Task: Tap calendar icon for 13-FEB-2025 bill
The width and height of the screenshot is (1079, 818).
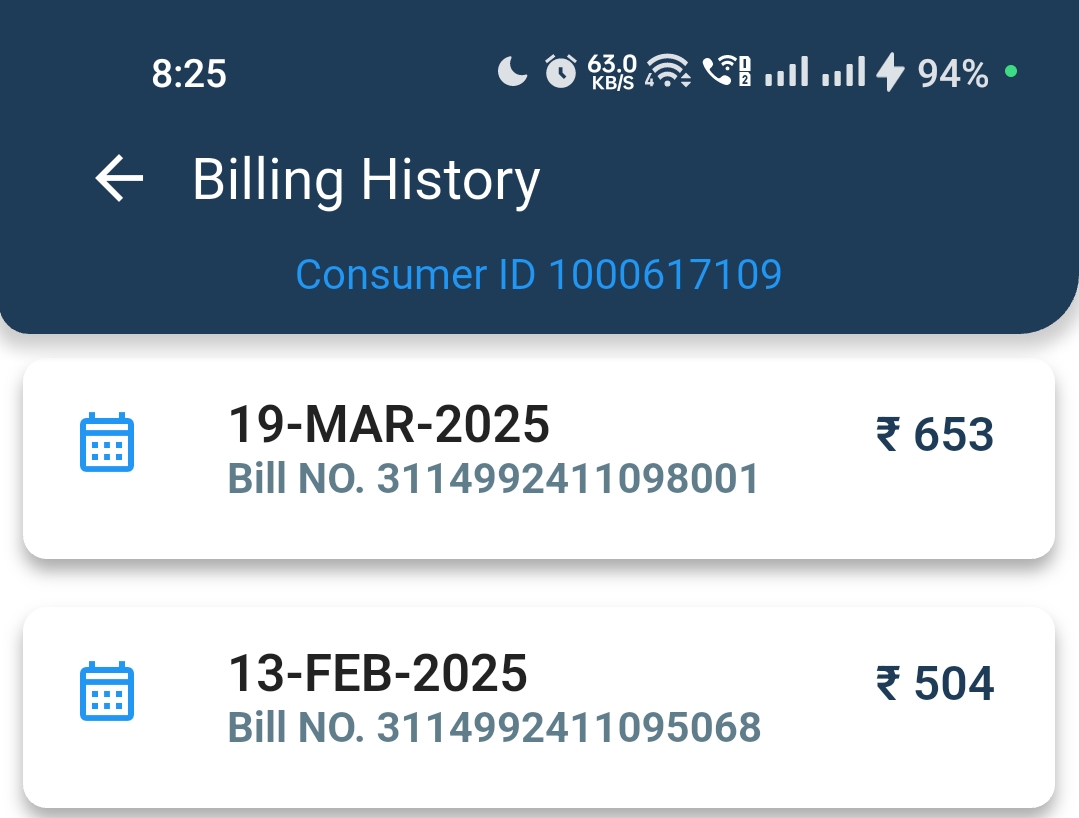Action: (107, 691)
